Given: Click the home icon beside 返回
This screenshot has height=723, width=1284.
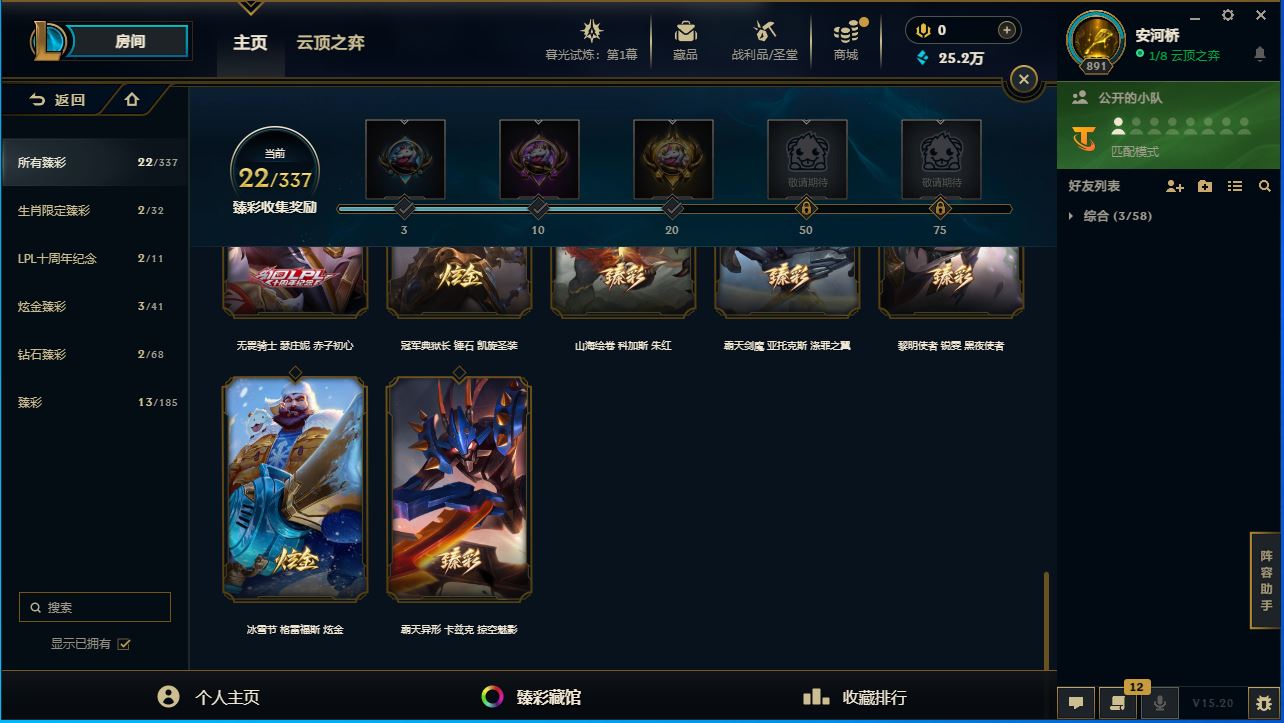Looking at the screenshot, I should pyautogui.click(x=132, y=99).
